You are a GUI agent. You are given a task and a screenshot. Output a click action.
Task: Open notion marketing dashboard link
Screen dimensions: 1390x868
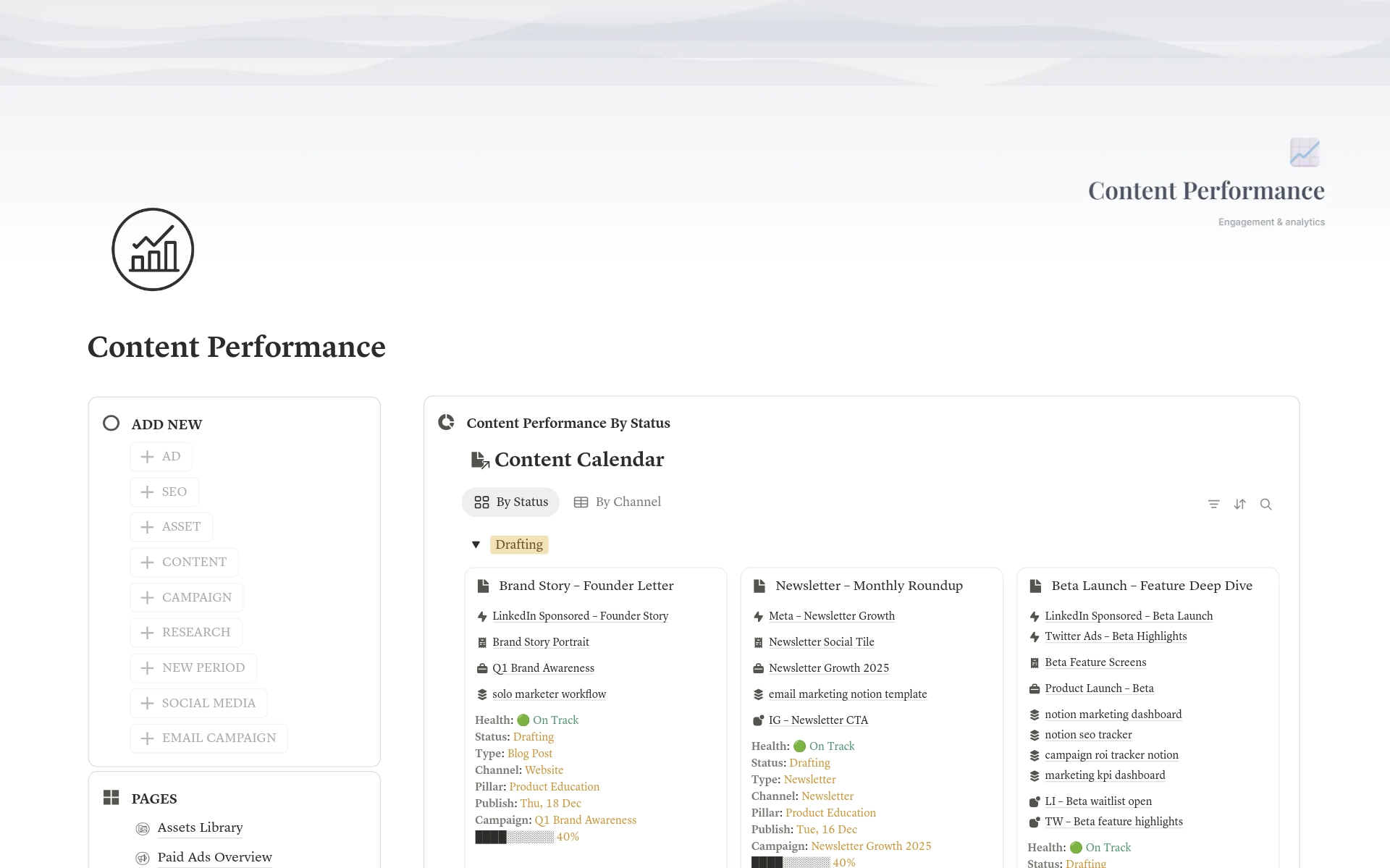point(1113,715)
